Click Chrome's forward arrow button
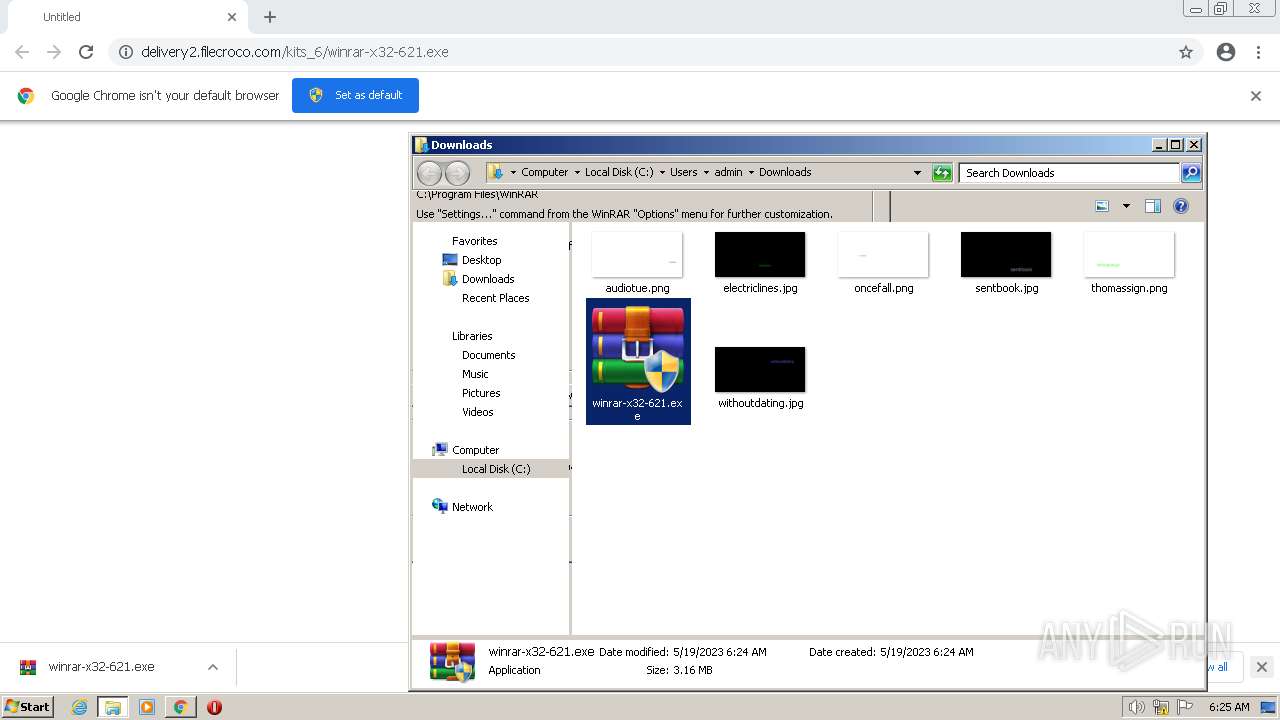The width and height of the screenshot is (1280, 720). click(54, 52)
